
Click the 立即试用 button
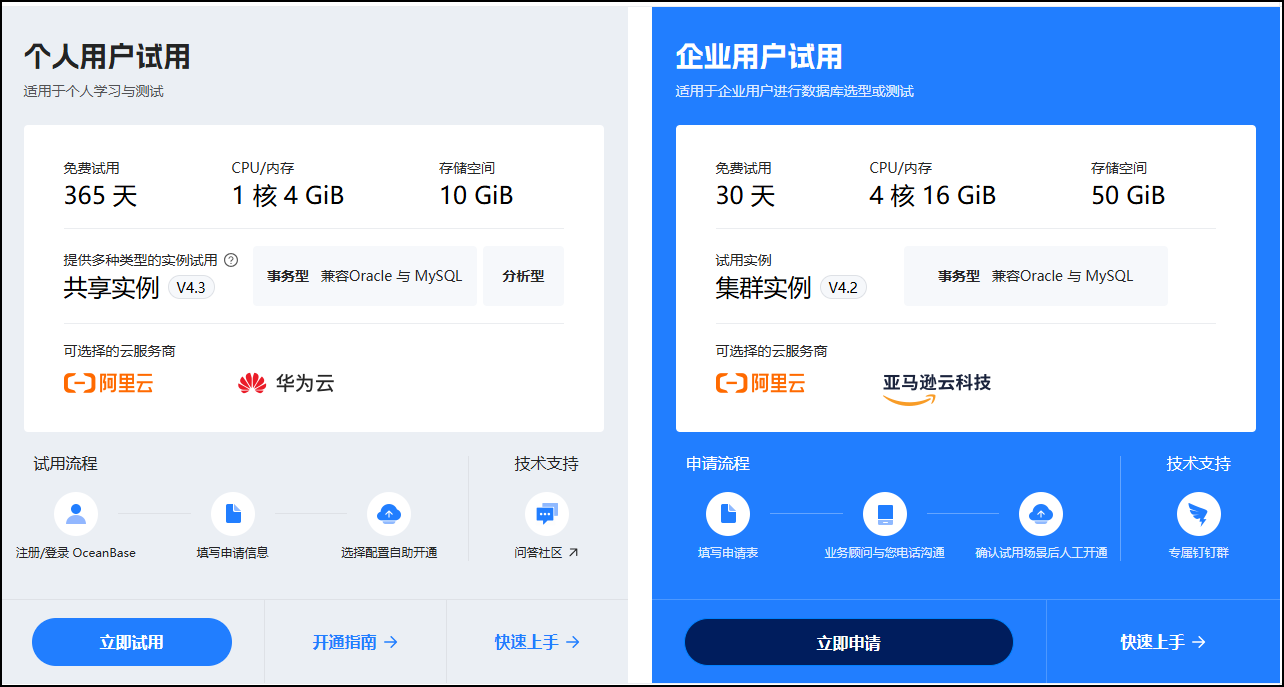click(x=132, y=642)
